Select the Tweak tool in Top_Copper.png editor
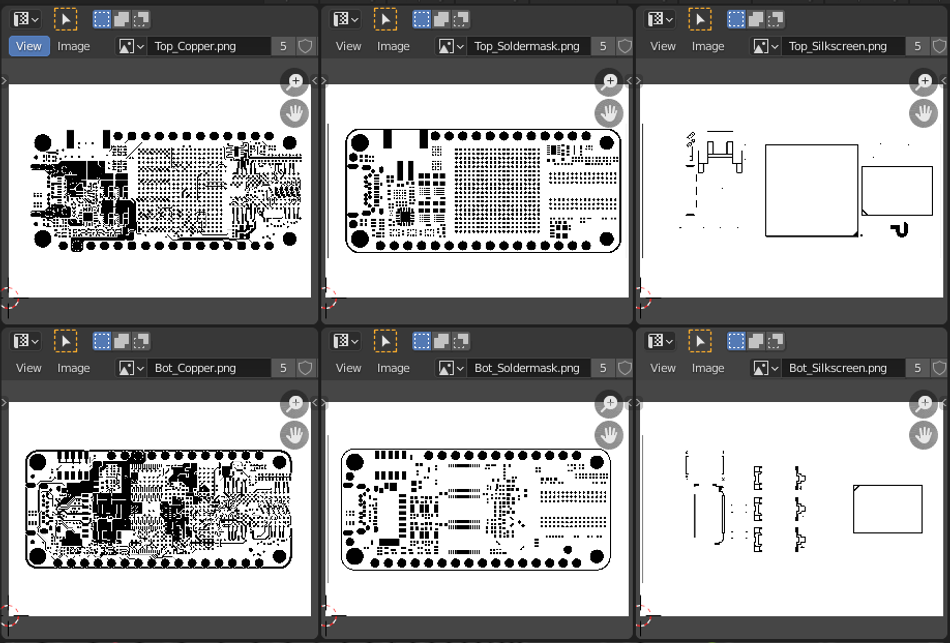The width and height of the screenshot is (950, 643). (x=65, y=19)
